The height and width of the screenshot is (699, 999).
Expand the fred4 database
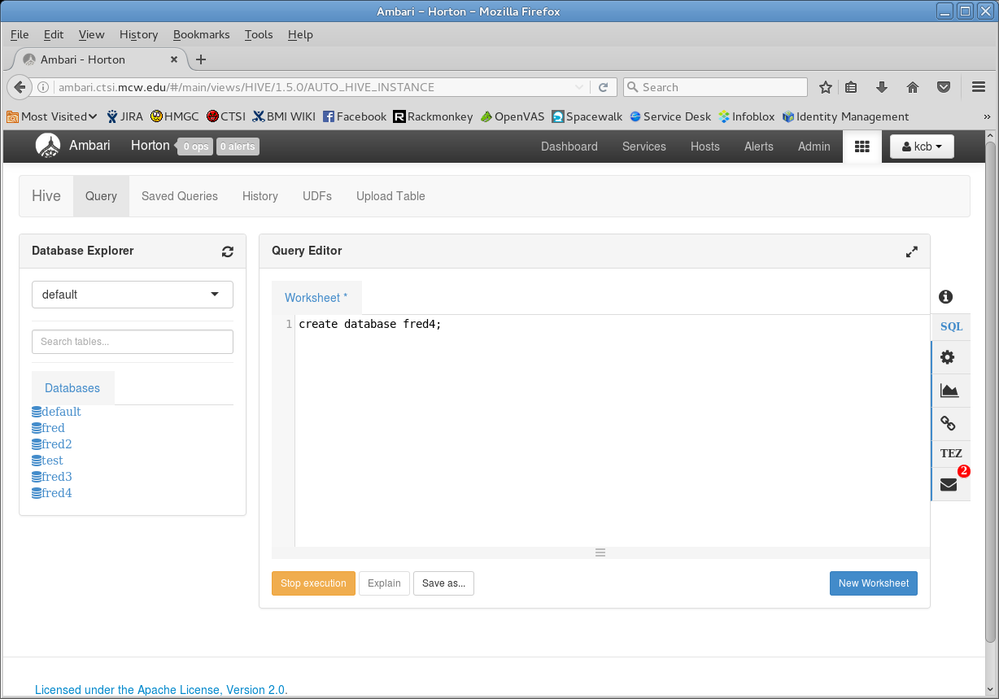[x=52, y=493]
